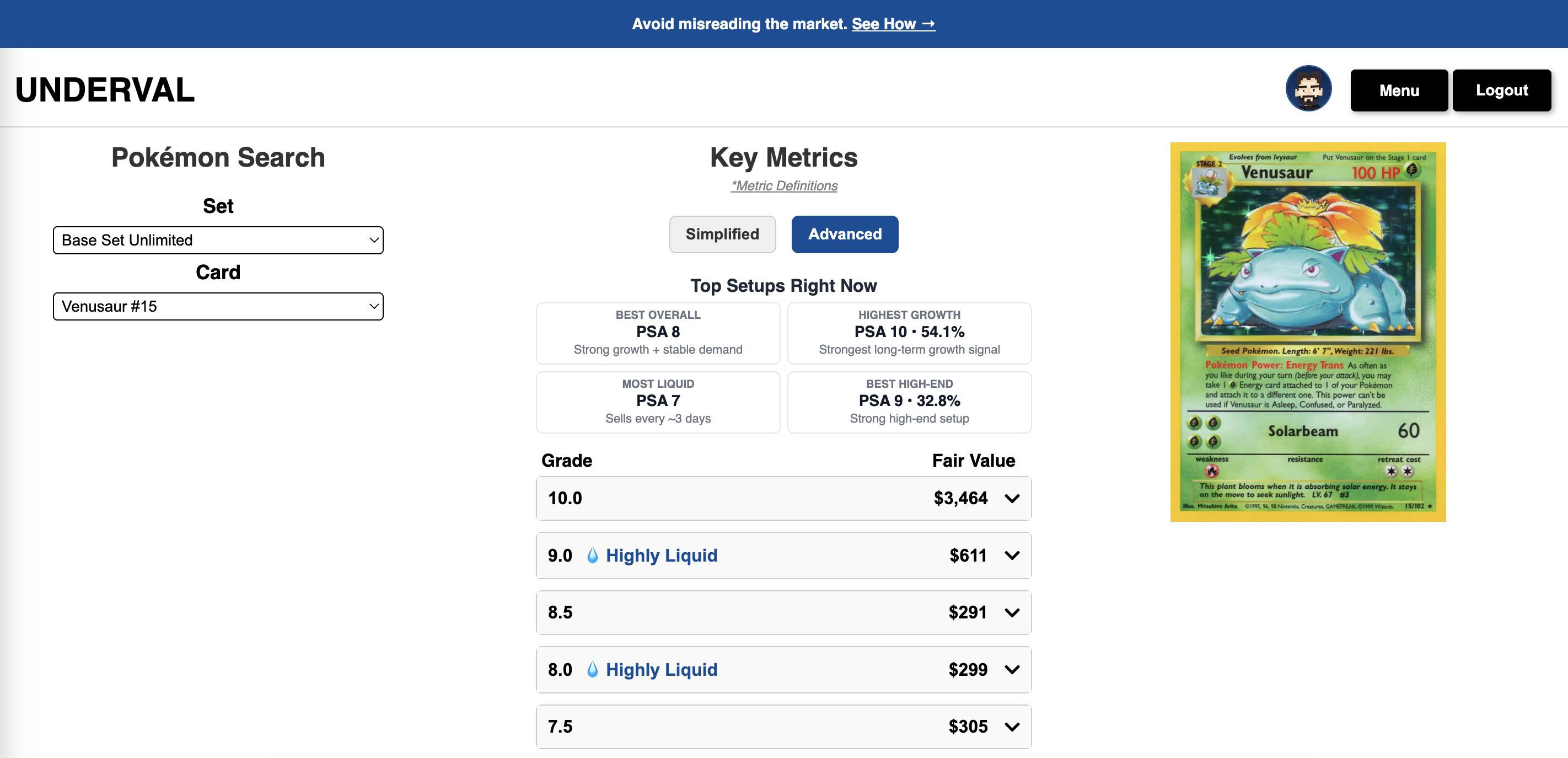
Task: Click the $291 fair value
Action: pyautogui.click(x=967, y=612)
